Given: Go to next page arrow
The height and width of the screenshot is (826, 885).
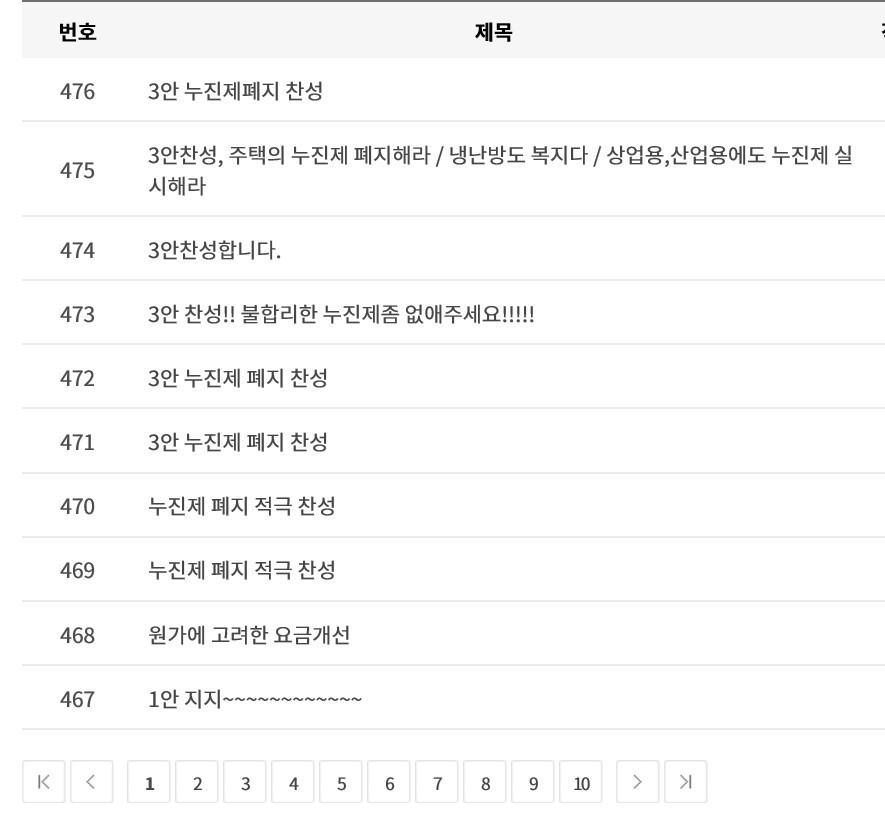Looking at the screenshot, I should coord(637,782).
